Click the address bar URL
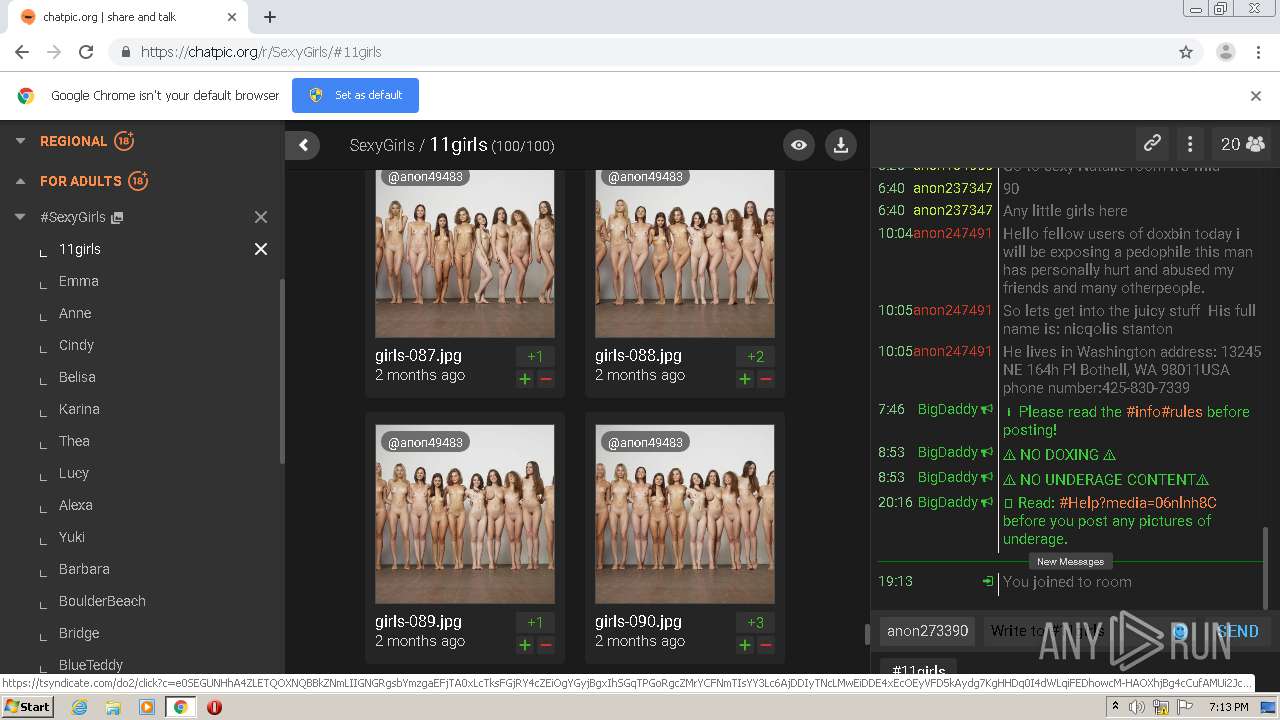The width and height of the screenshot is (1280, 720). (x=261, y=52)
